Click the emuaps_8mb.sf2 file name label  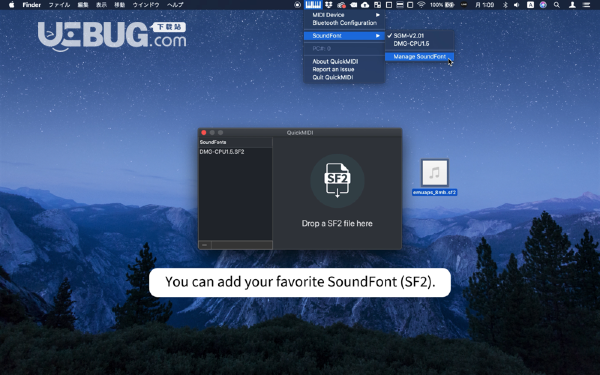(x=434, y=192)
